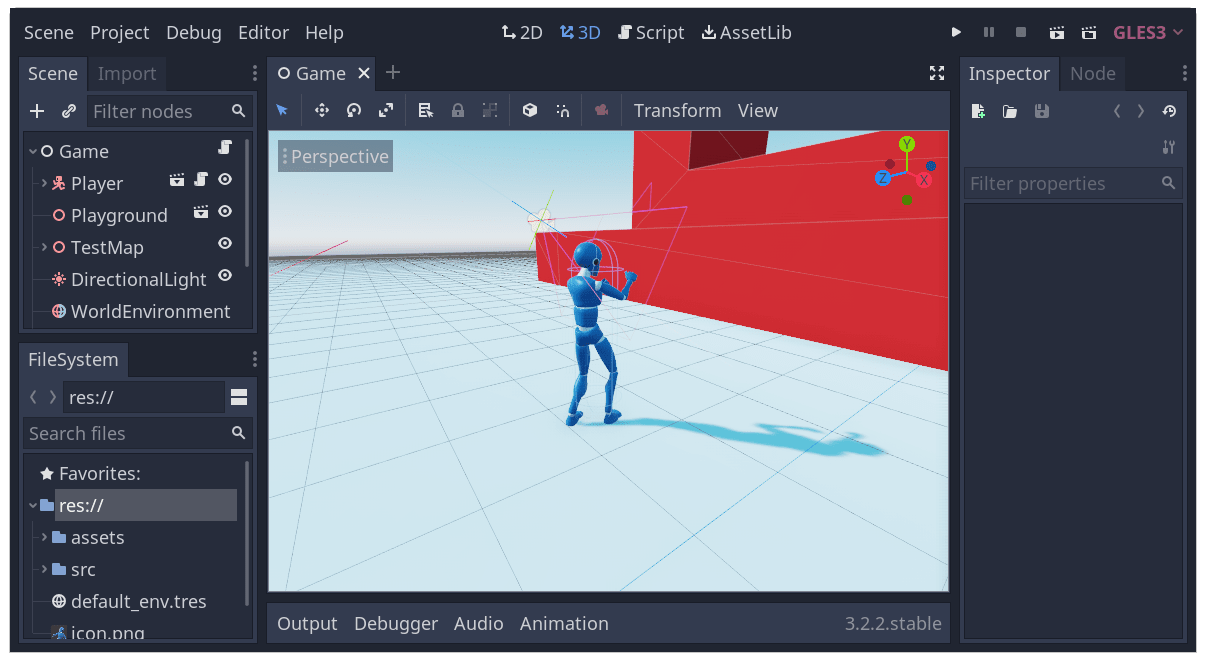Select the Rotate mode tool
The width and height of the screenshot is (1206, 662).
coord(354,110)
